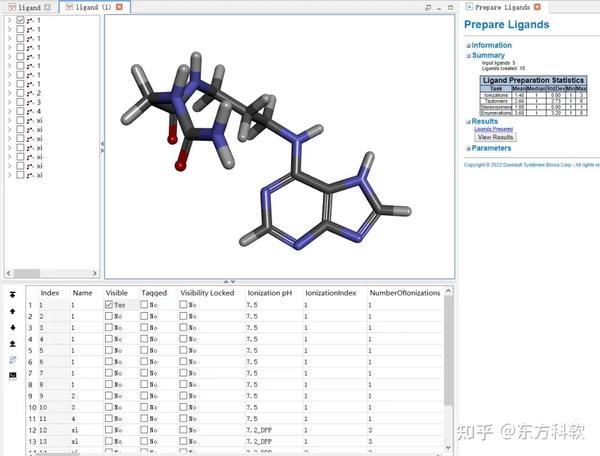The height and width of the screenshot is (456, 600).
Task: Click the Ionization pH column header
Action: click(x=269, y=293)
